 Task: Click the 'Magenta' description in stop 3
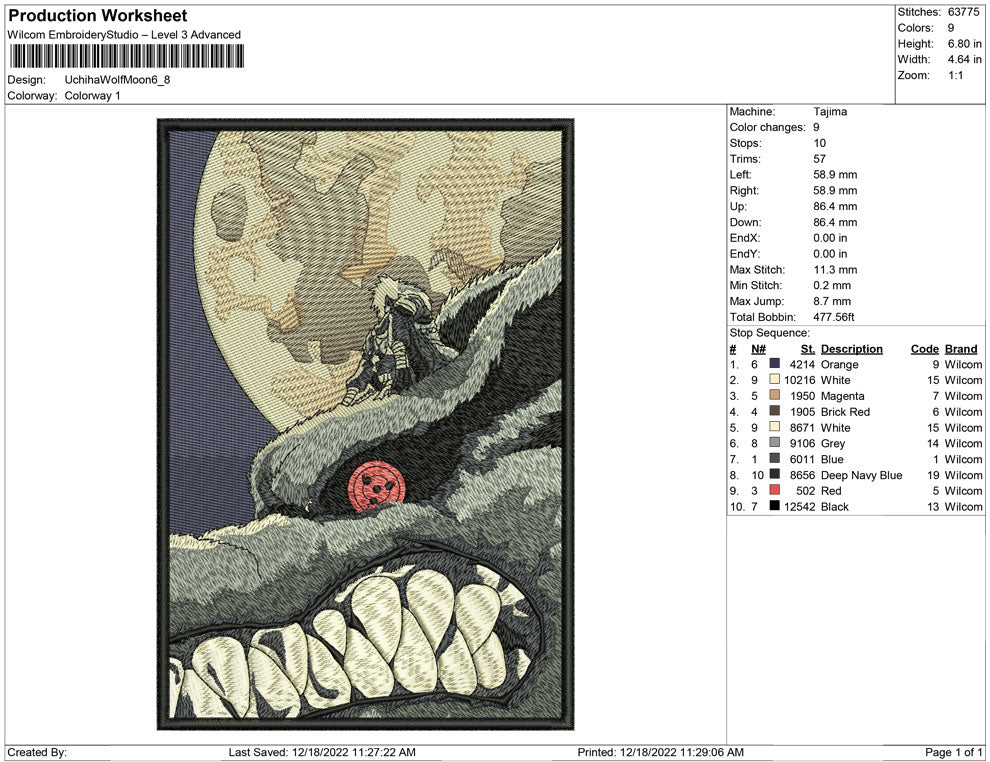click(843, 396)
